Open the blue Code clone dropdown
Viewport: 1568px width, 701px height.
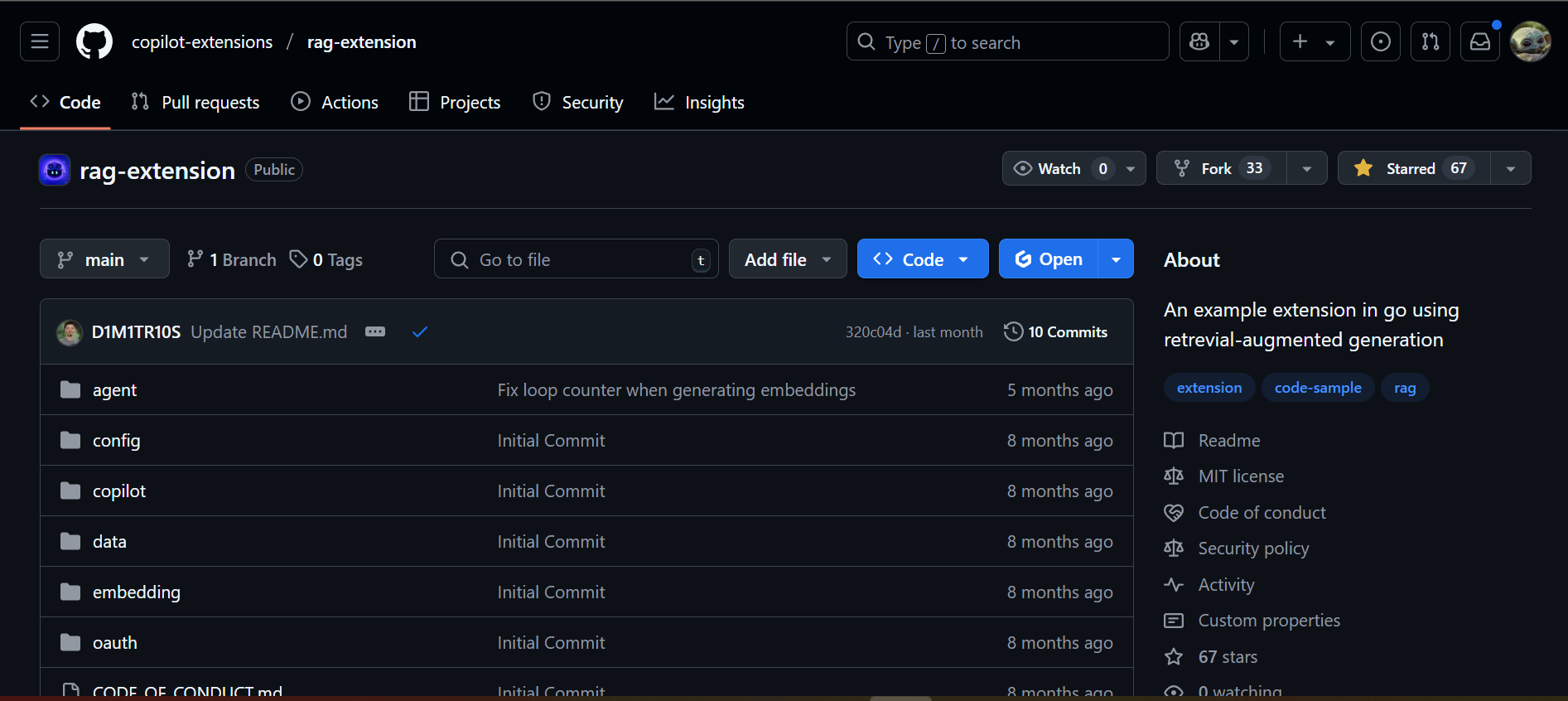923,259
